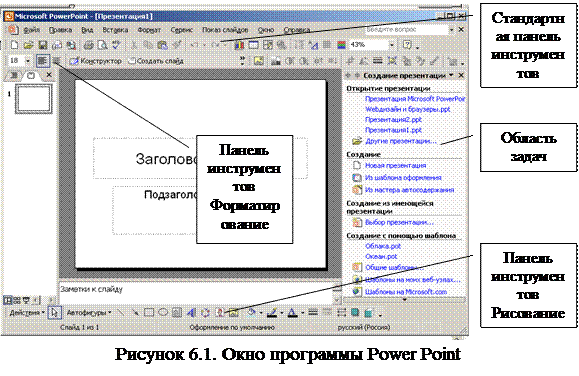Click the Конструктор button
Image resolution: width=579 pixels, height=376 pixels.
tap(96, 61)
